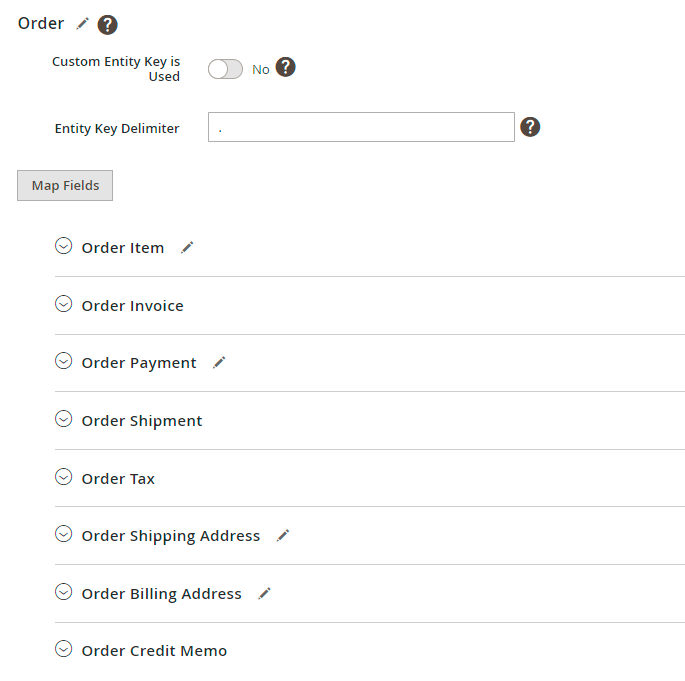The height and width of the screenshot is (681, 685).
Task: Expand the Order Item section chevron
Action: coord(64,246)
